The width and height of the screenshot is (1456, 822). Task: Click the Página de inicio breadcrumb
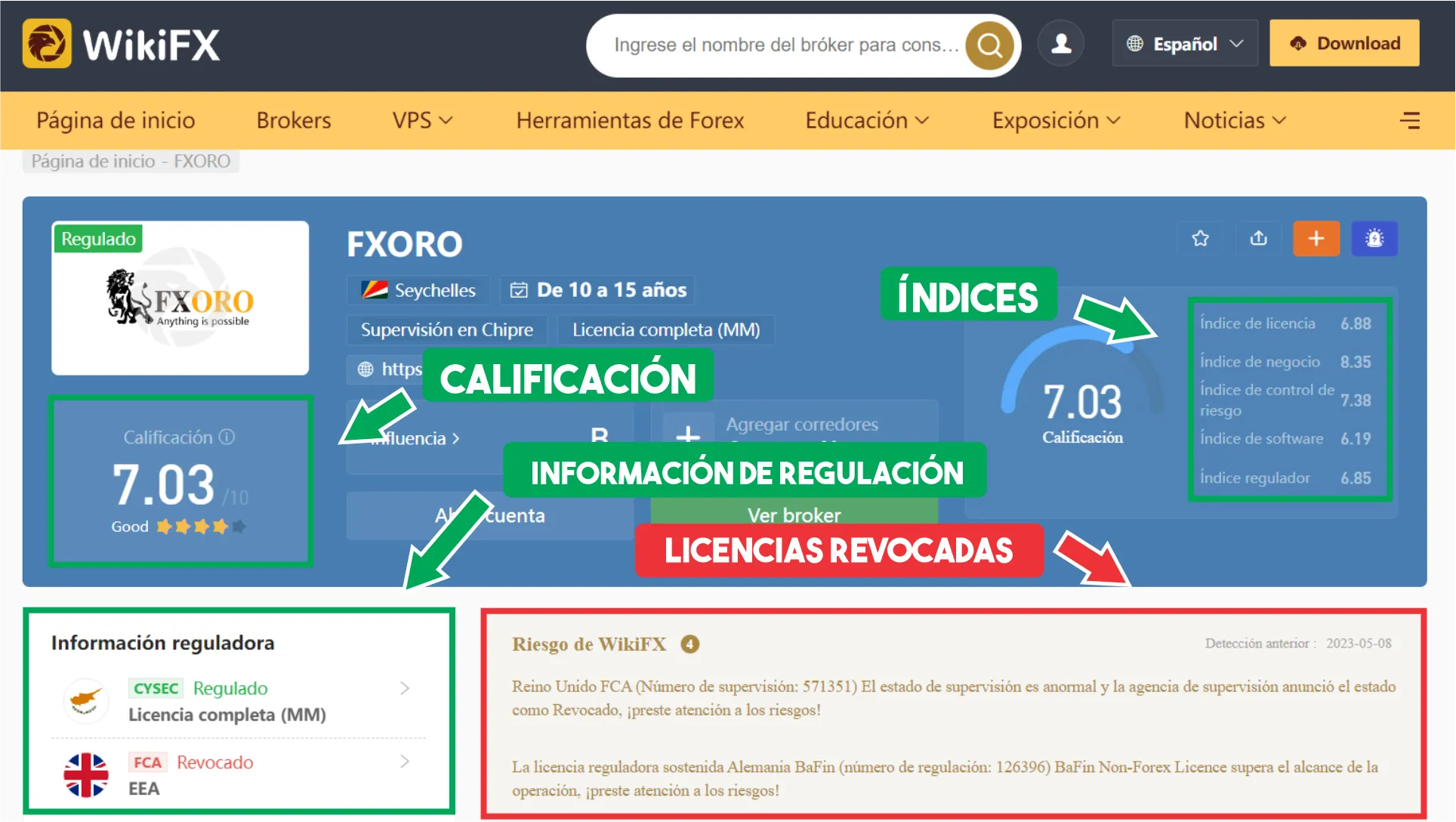click(x=93, y=161)
